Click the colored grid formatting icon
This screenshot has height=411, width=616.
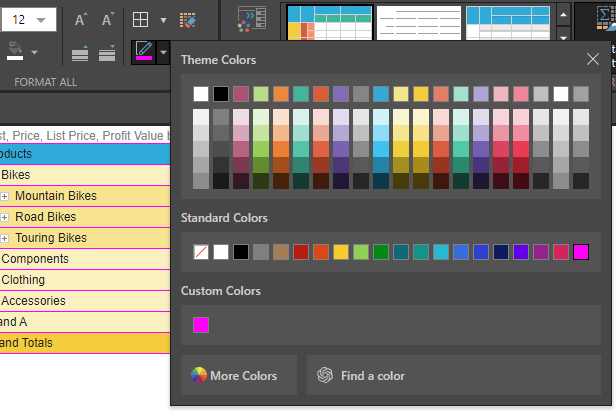tap(188, 19)
